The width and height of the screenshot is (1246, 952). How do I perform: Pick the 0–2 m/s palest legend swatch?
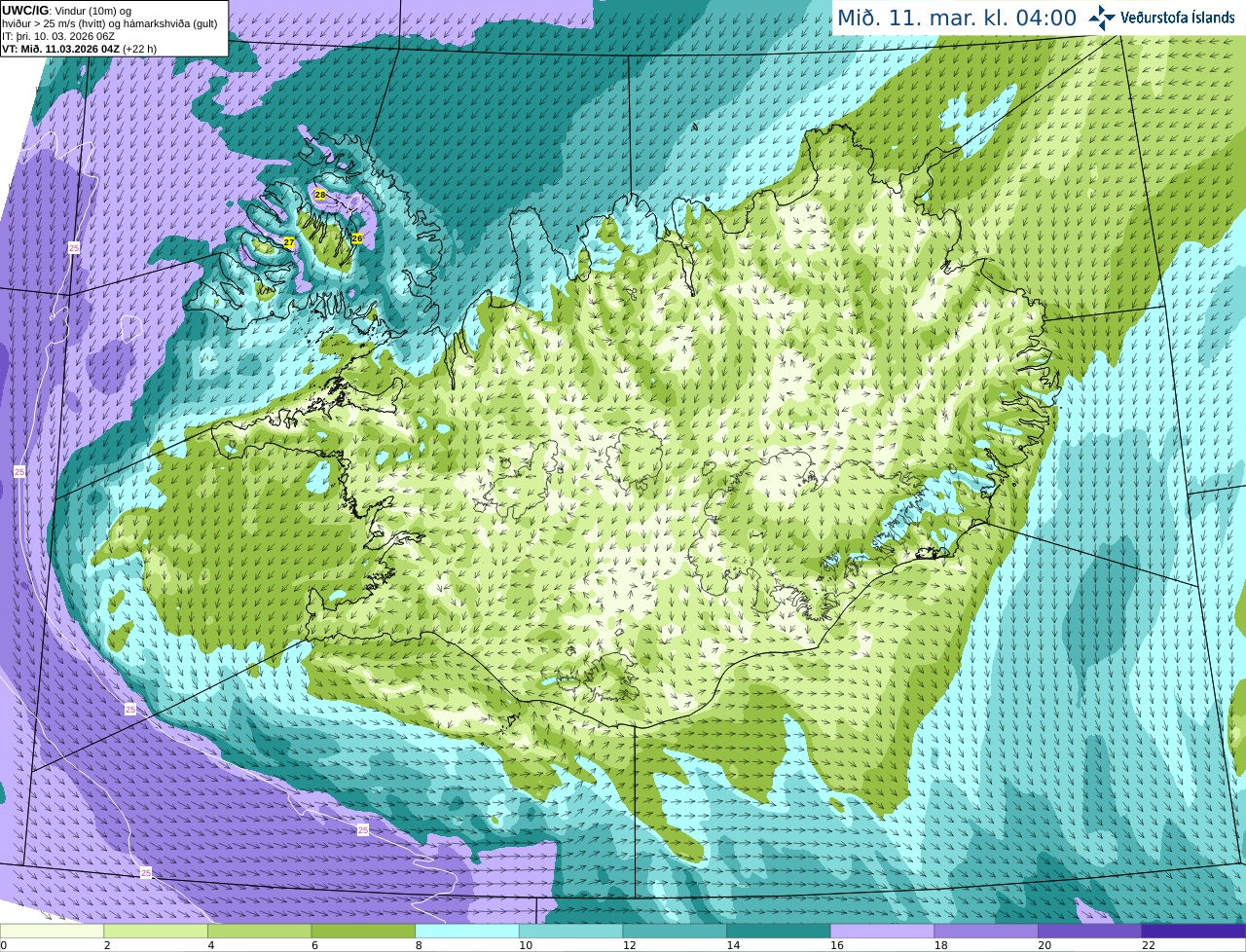(52, 932)
